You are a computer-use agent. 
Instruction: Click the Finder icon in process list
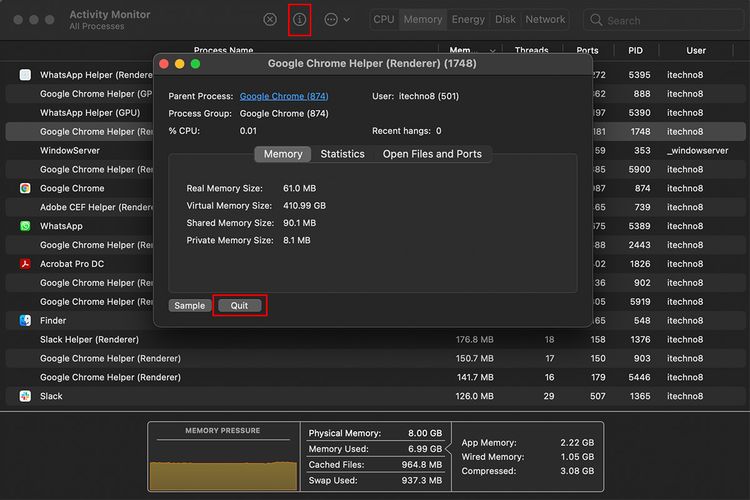point(25,321)
